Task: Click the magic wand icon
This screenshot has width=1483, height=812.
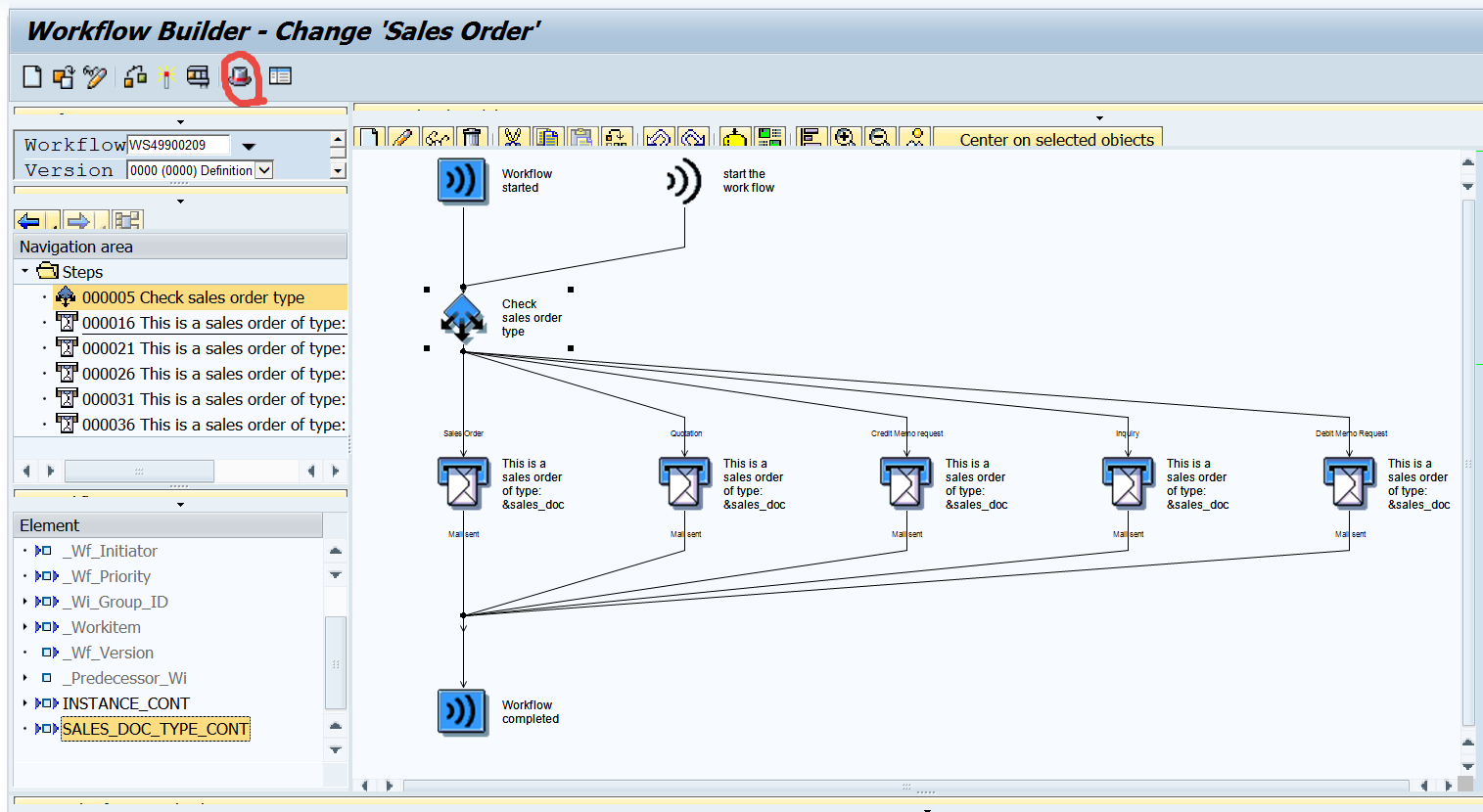Action: tap(166, 76)
